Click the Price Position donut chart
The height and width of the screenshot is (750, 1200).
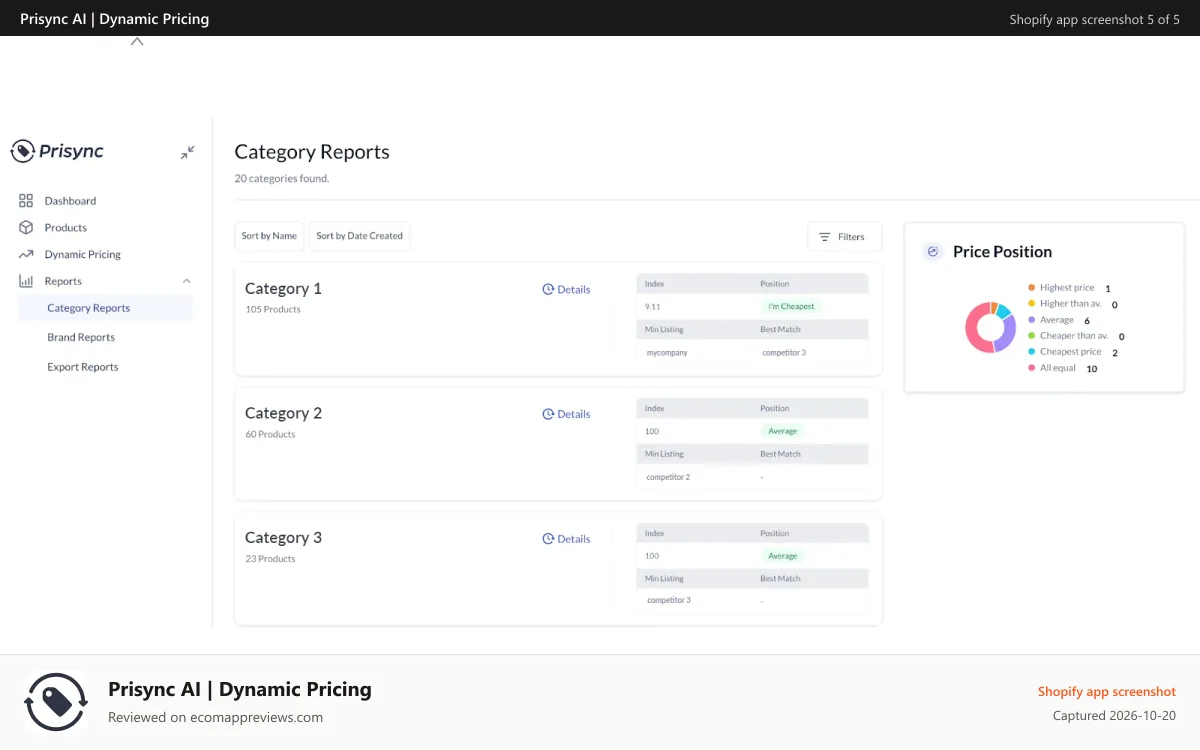991,327
